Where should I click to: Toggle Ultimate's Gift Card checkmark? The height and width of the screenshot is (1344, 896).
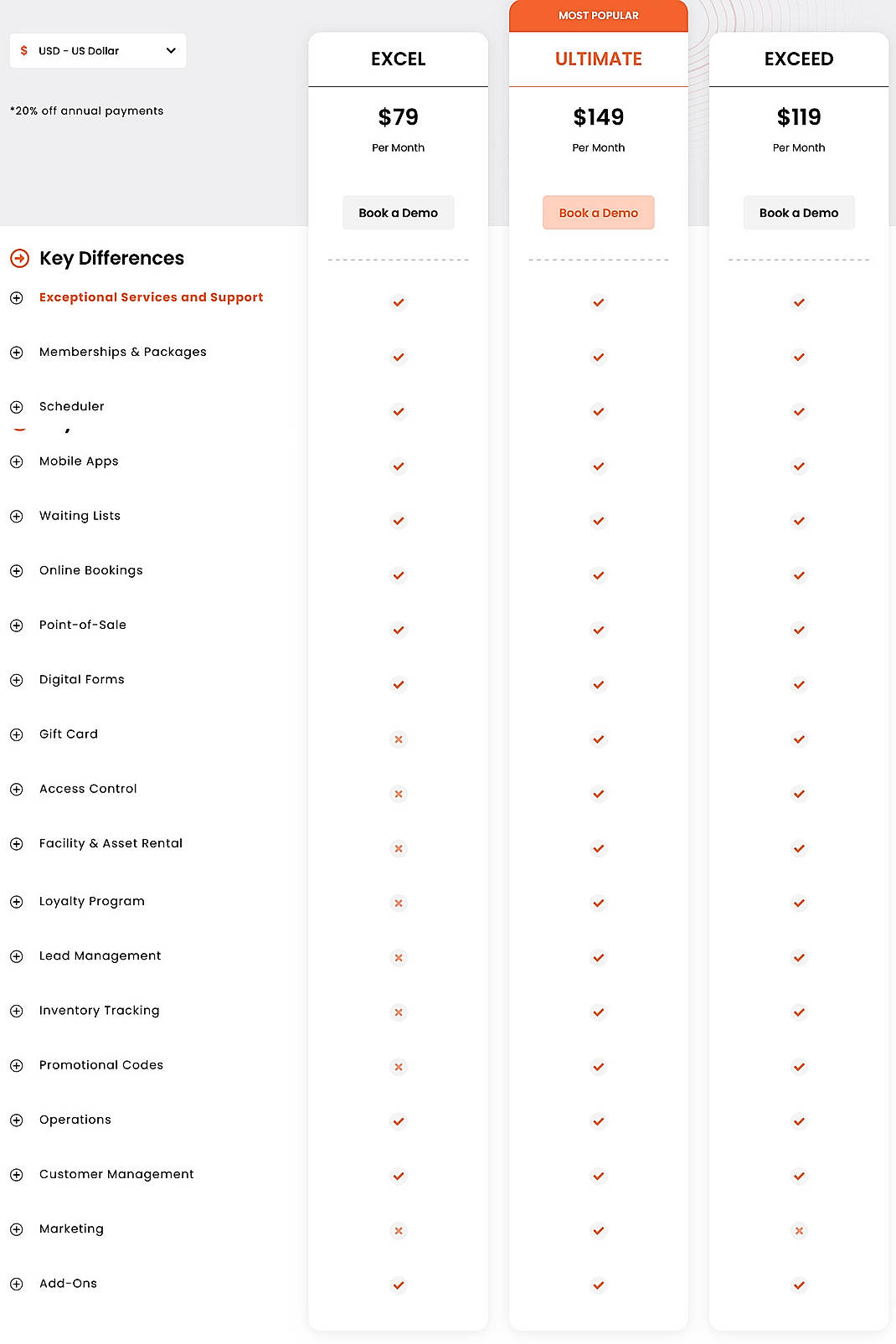tap(598, 739)
